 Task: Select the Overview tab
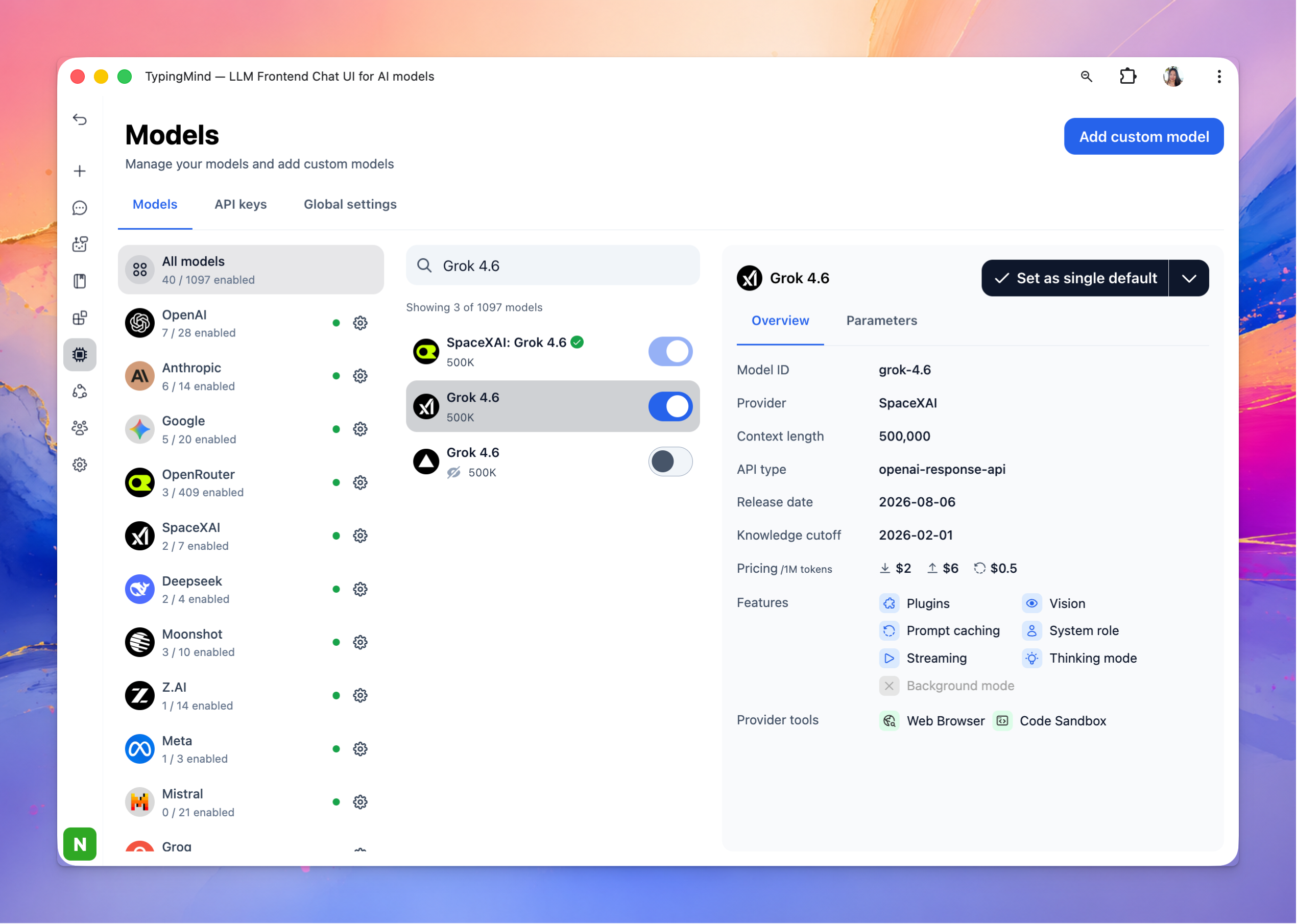(x=780, y=320)
